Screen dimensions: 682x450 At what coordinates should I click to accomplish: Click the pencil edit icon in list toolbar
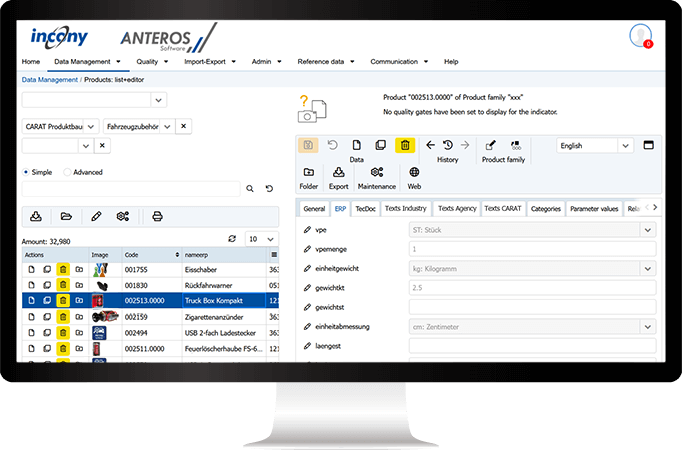click(96, 216)
